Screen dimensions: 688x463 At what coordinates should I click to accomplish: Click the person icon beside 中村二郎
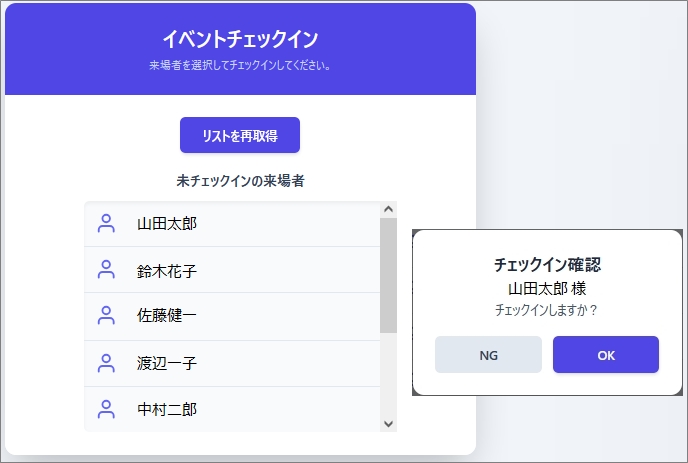(106, 409)
